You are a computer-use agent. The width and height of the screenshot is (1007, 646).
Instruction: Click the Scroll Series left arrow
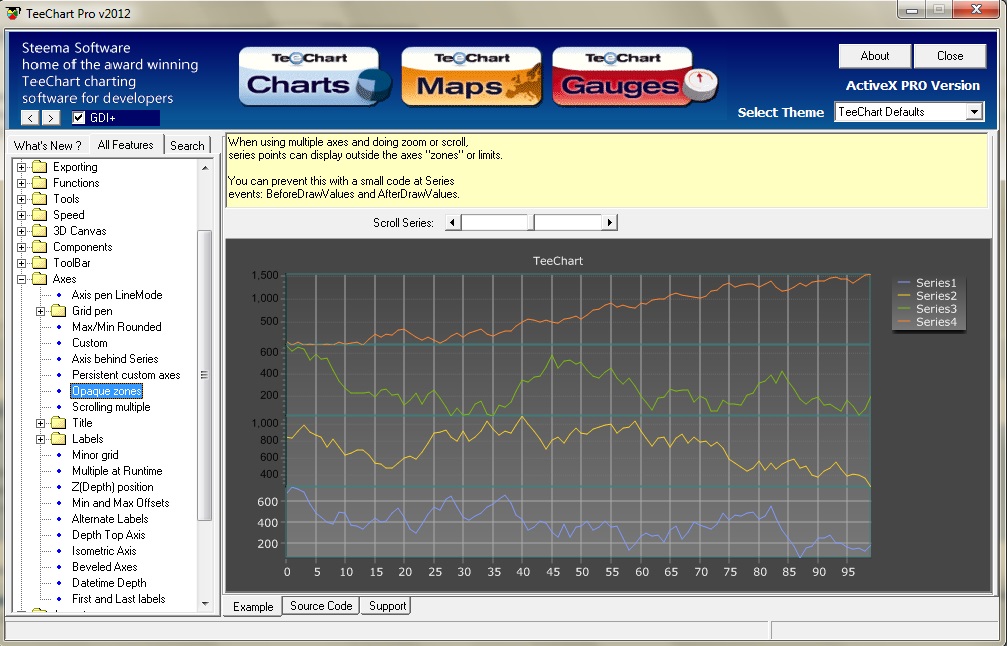pos(453,223)
